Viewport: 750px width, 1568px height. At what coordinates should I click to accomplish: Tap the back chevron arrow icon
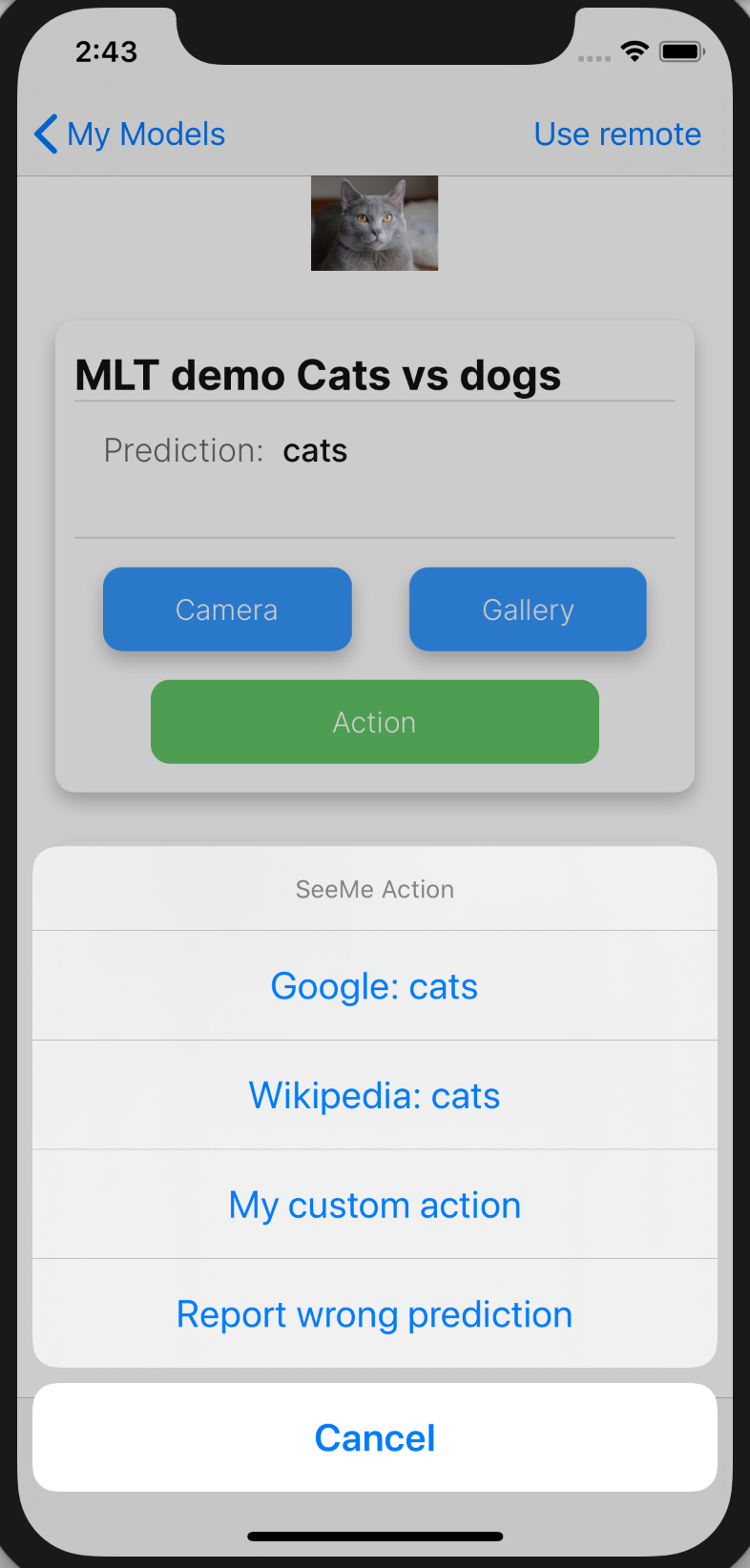tap(46, 134)
